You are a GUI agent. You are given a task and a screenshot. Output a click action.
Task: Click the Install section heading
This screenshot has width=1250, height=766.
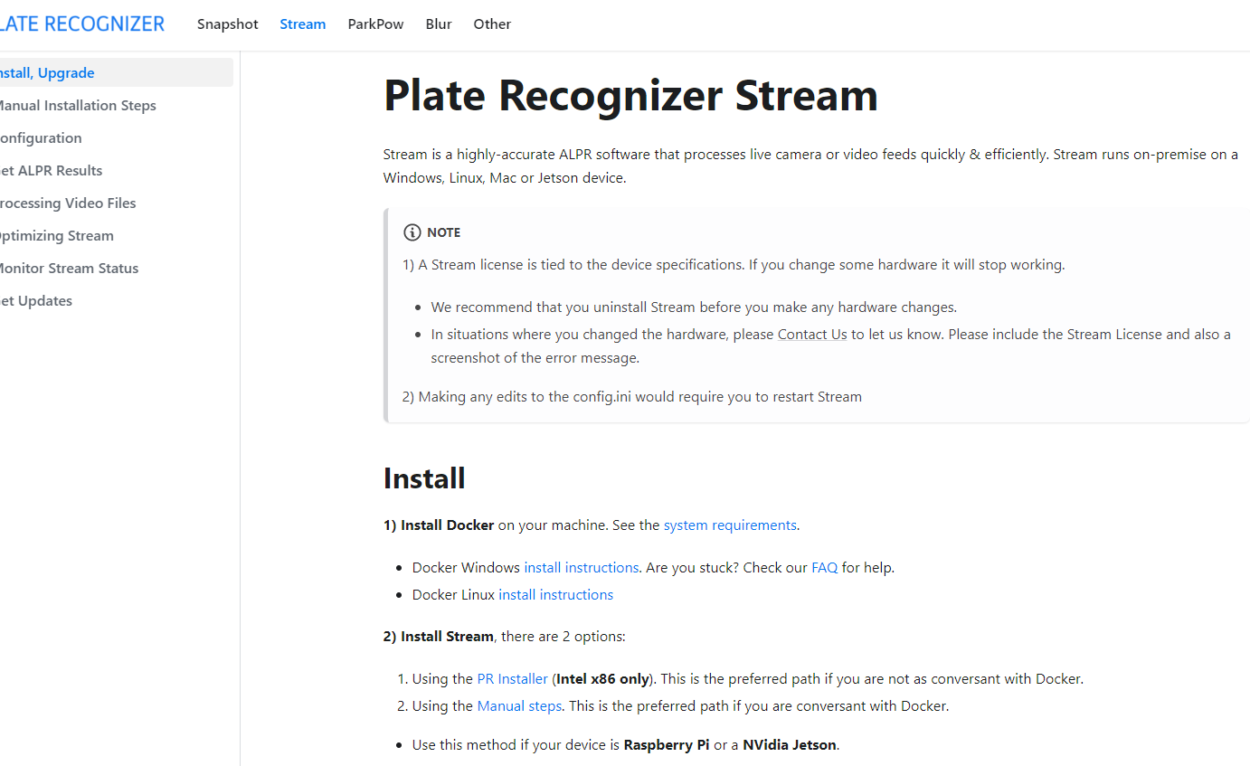pos(424,478)
